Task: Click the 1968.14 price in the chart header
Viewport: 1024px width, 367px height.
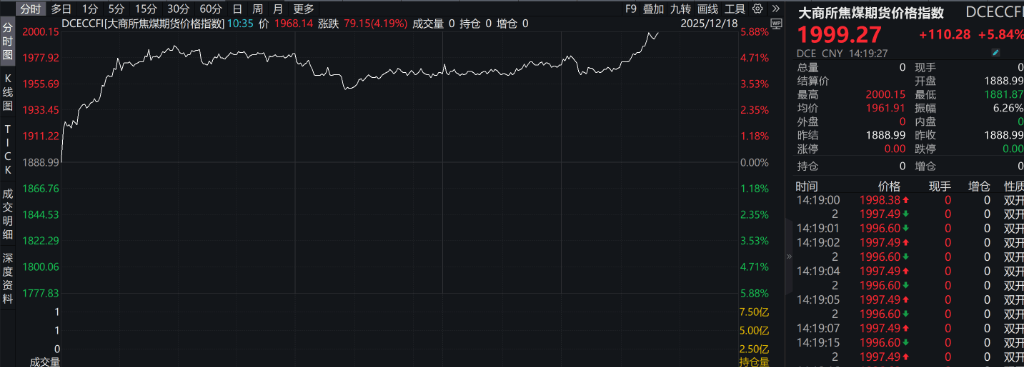Action: [293, 24]
